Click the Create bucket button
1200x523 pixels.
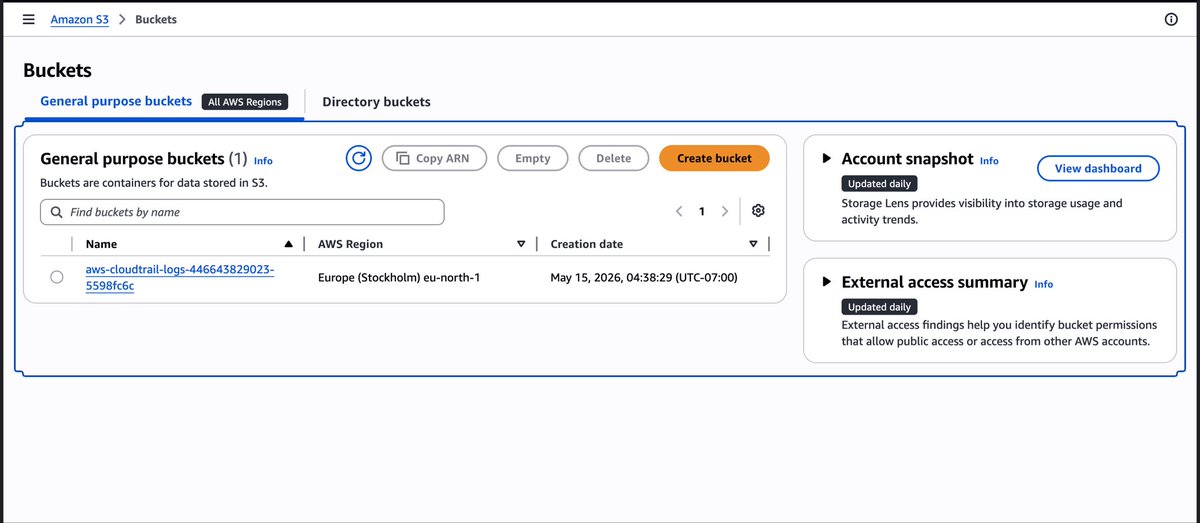(x=714, y=158)
